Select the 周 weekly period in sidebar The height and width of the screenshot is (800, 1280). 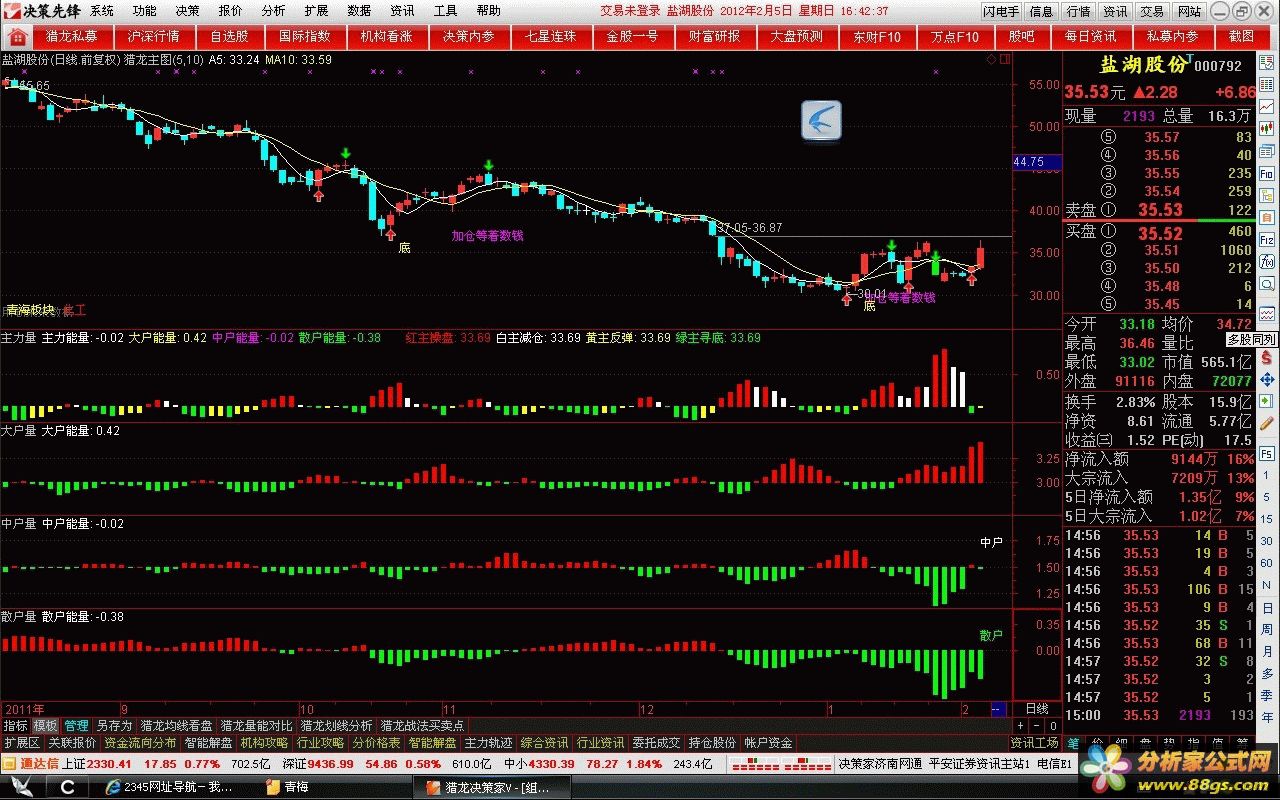(1267, 629)
